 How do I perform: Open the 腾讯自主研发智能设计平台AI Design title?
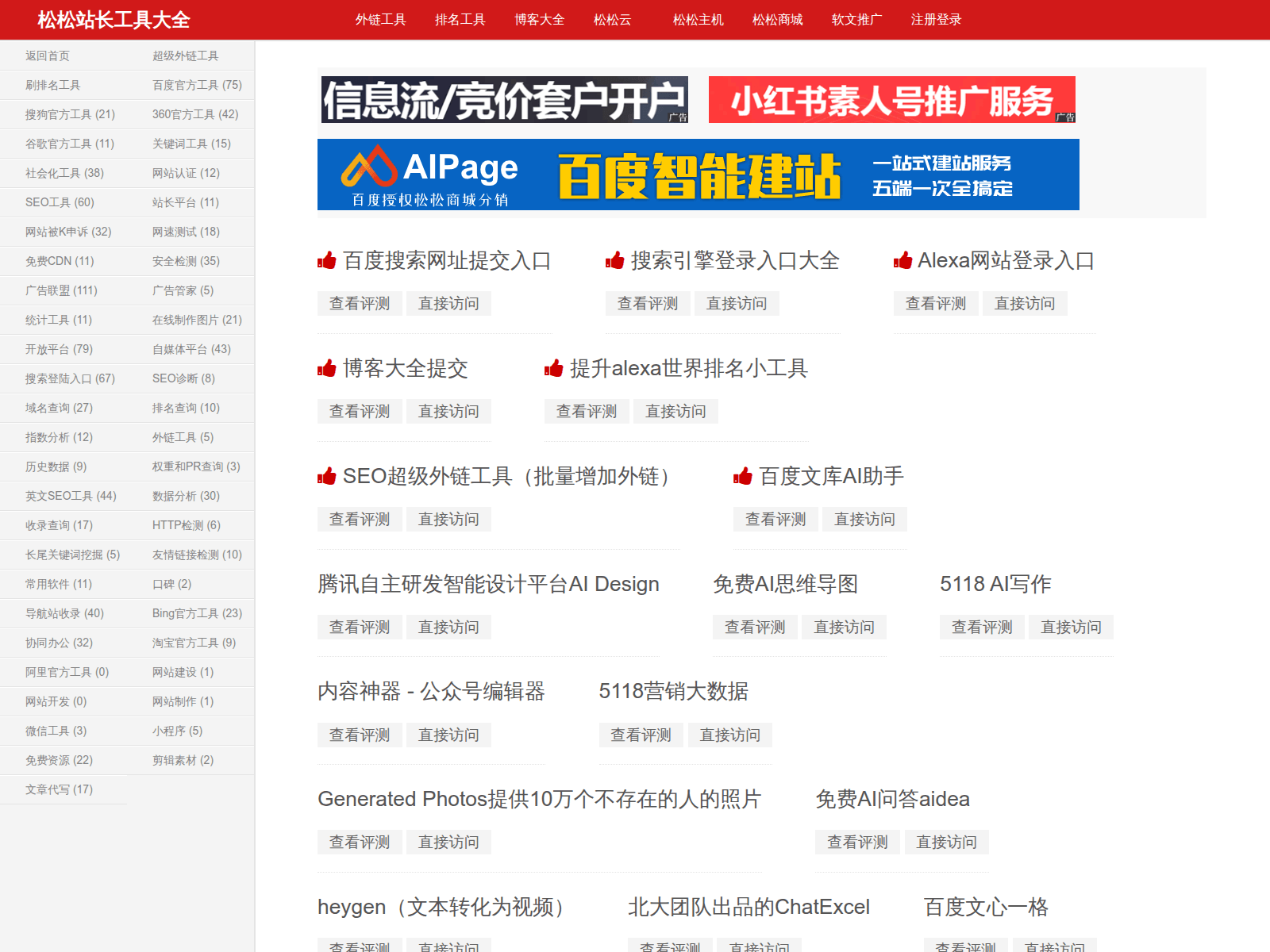click(488, 584)
